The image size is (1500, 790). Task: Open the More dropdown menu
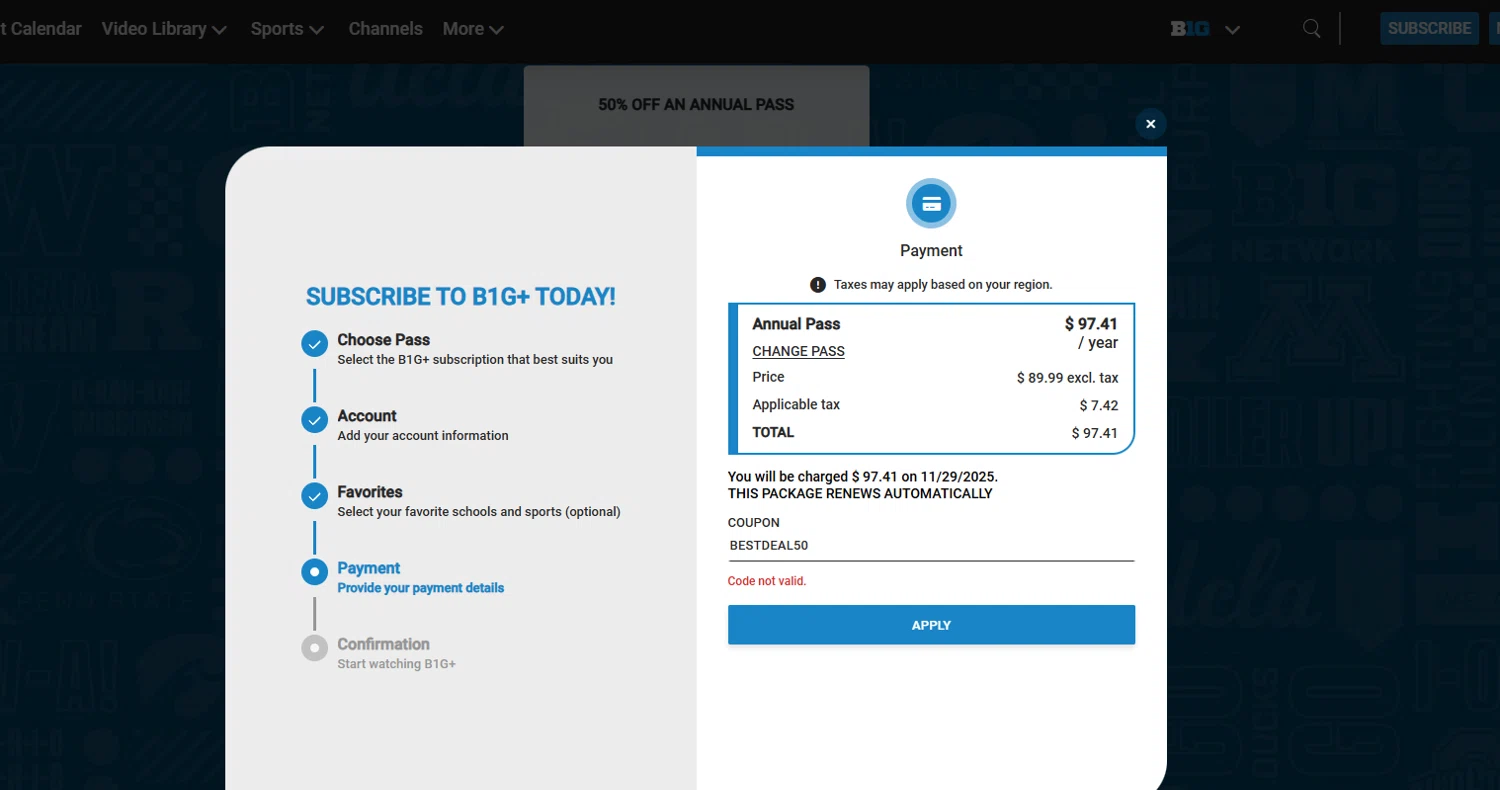point(473,29)
